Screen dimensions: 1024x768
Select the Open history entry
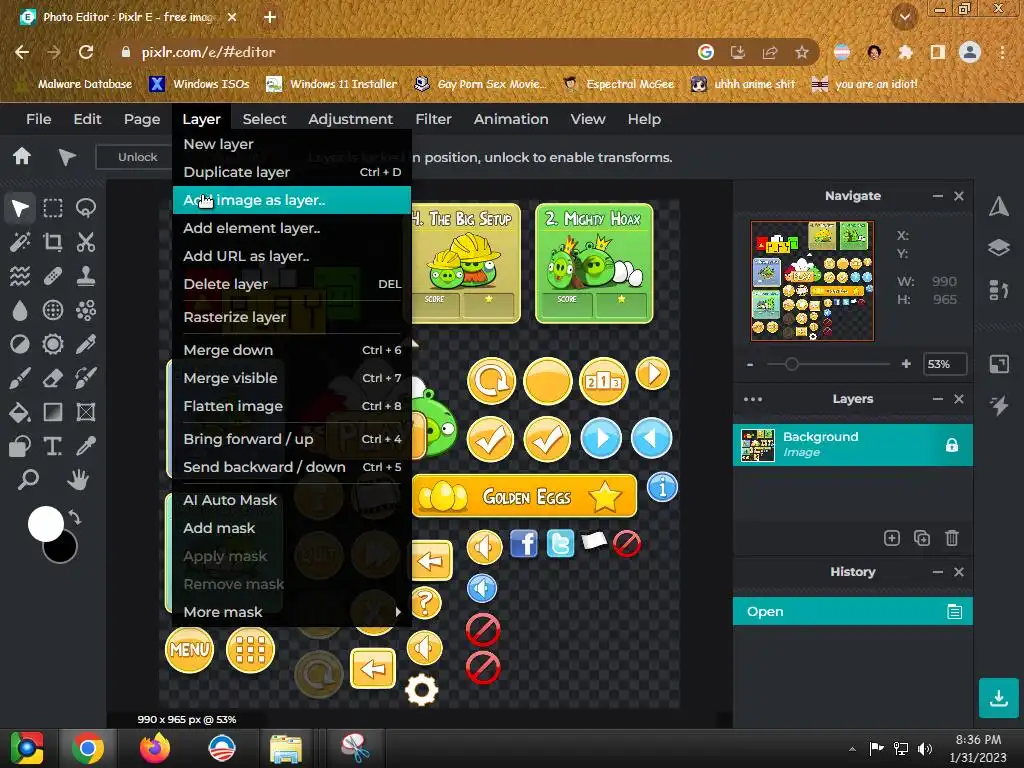click(x=852, y=611)
